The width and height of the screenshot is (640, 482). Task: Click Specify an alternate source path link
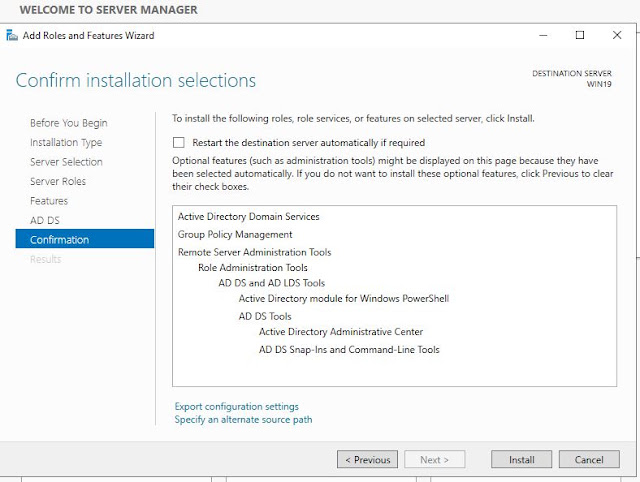pyautogui.click(x=243, y=420)
